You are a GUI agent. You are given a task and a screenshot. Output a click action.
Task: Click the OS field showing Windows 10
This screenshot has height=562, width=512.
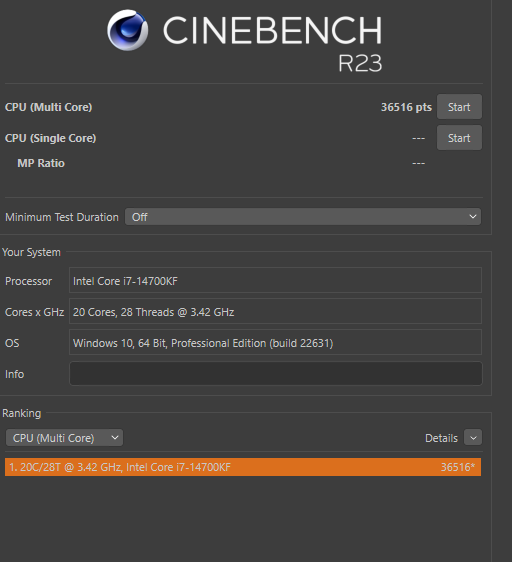[275, 342]
